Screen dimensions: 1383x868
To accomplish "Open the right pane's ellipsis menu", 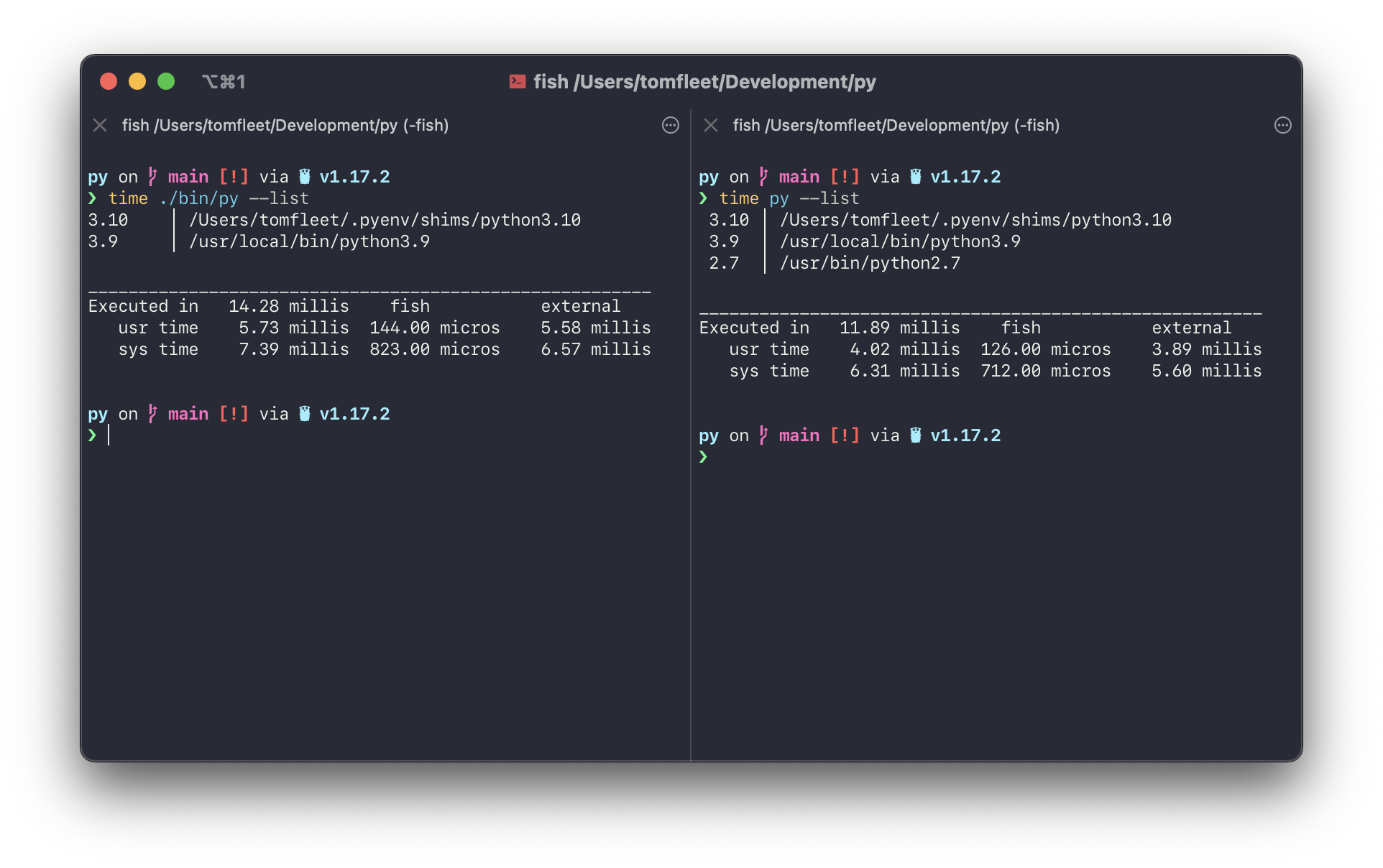I will coord(1282,125).
